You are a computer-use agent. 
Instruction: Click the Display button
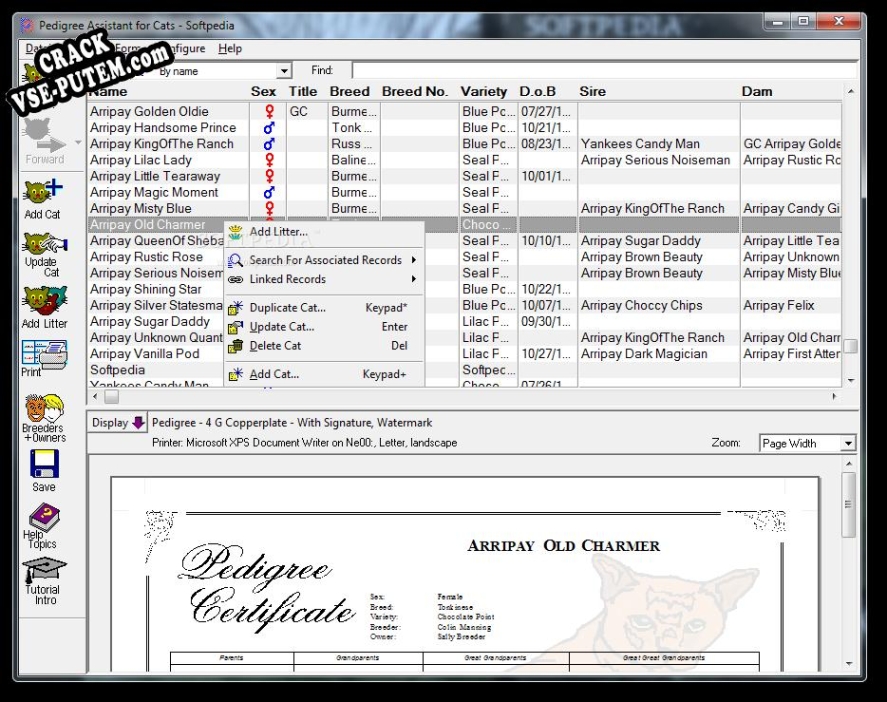tap(117, 423)
